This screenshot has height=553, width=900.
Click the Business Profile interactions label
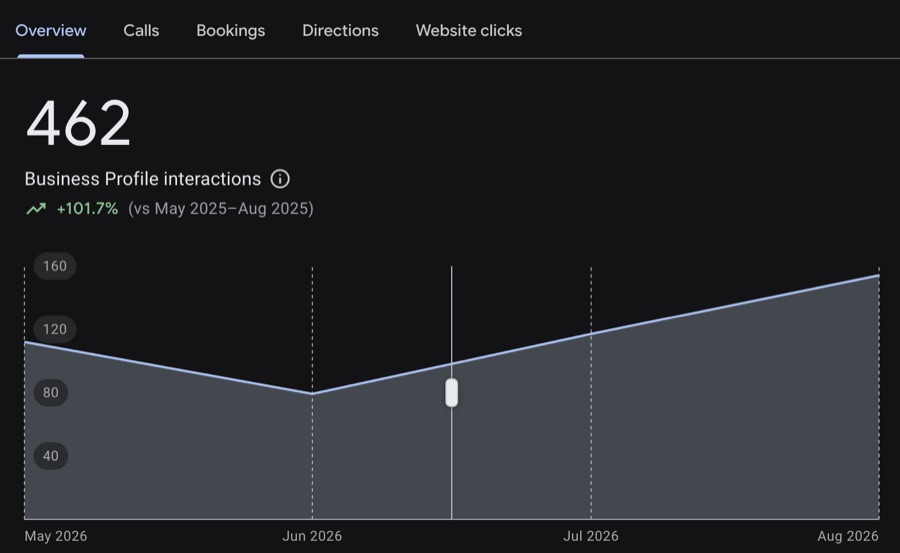143,179
